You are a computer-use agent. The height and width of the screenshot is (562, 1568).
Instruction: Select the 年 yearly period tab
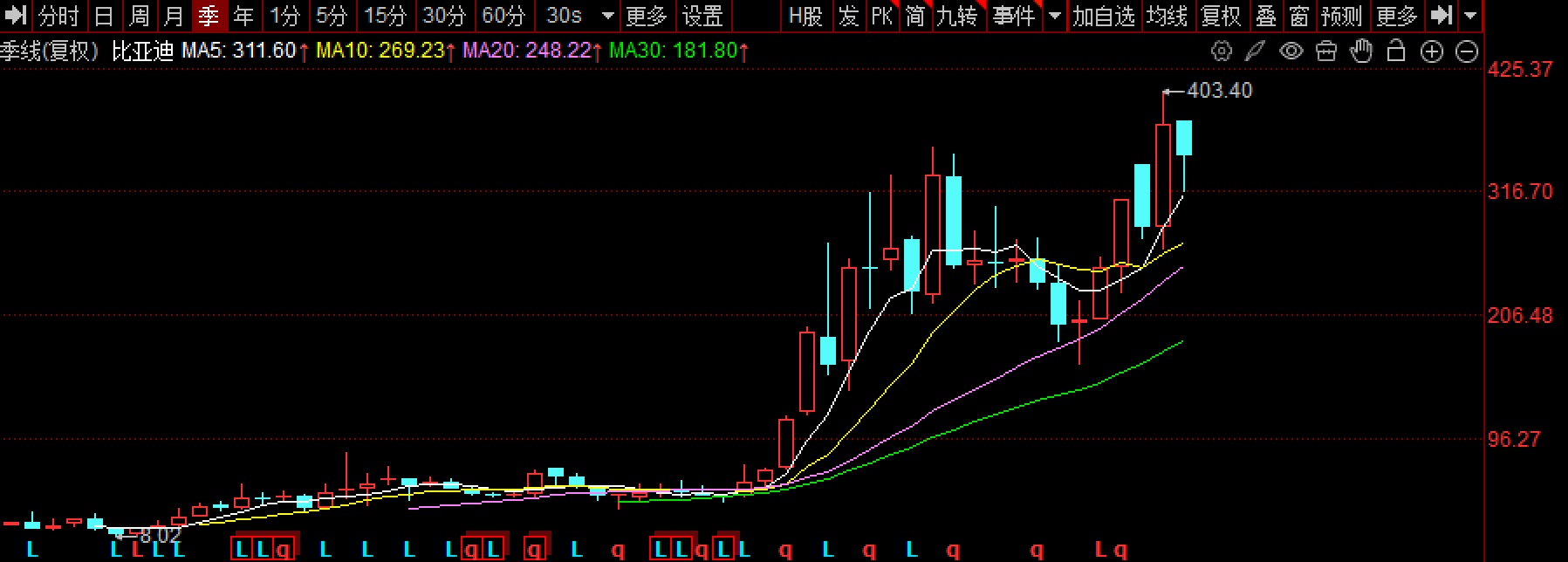pos(243,16)
